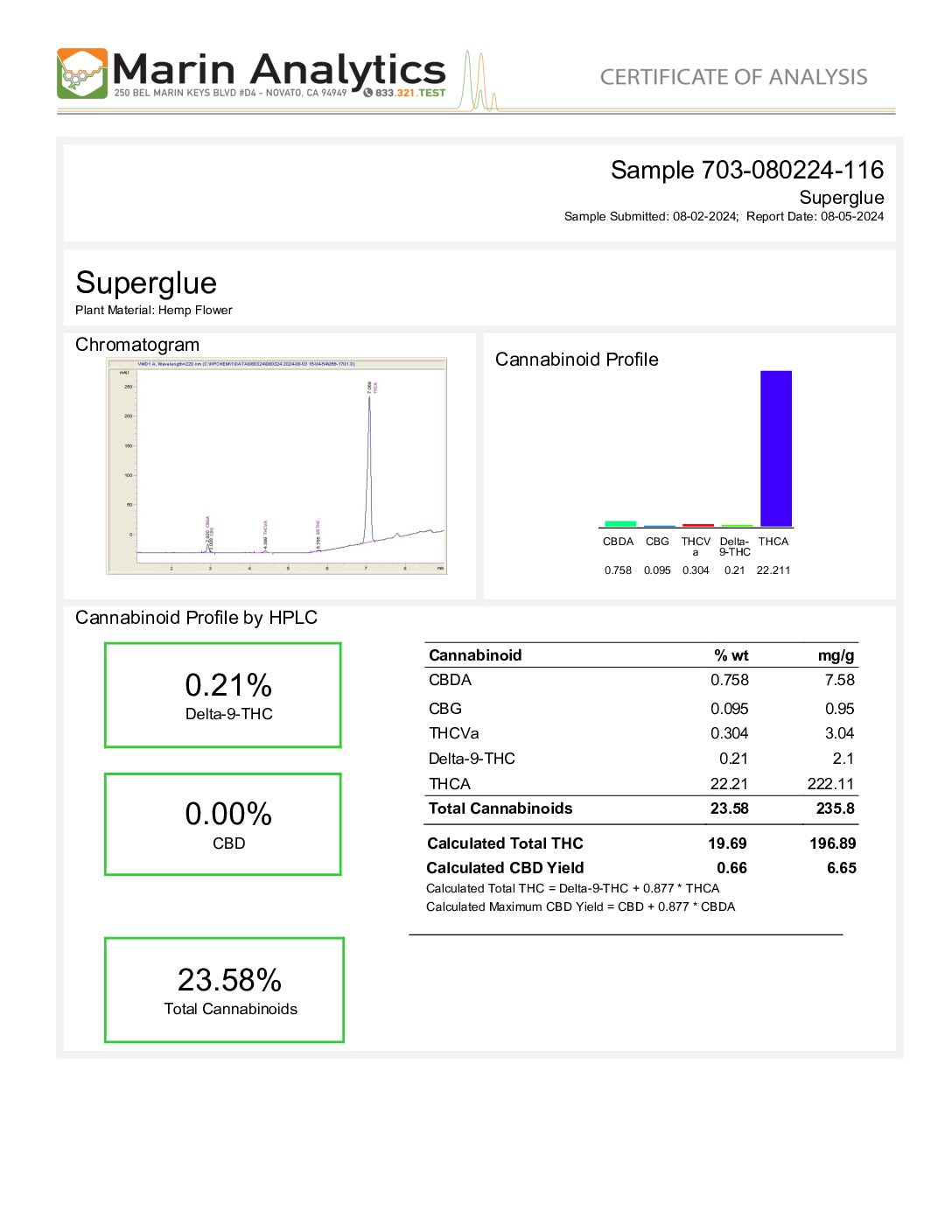Click the 833.321.TEST phone number
Screen dimensions: 952x1232
[x=410, y=93]
